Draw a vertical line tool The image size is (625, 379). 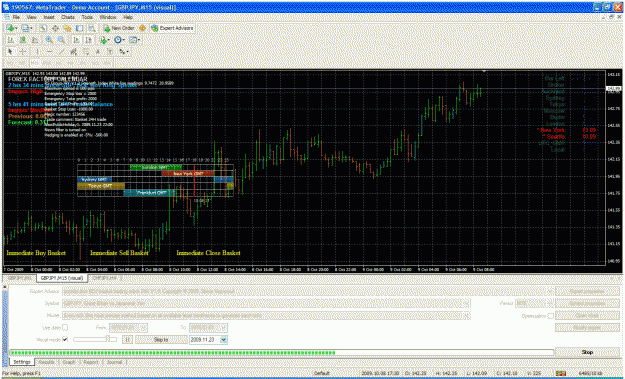(37, 51)
